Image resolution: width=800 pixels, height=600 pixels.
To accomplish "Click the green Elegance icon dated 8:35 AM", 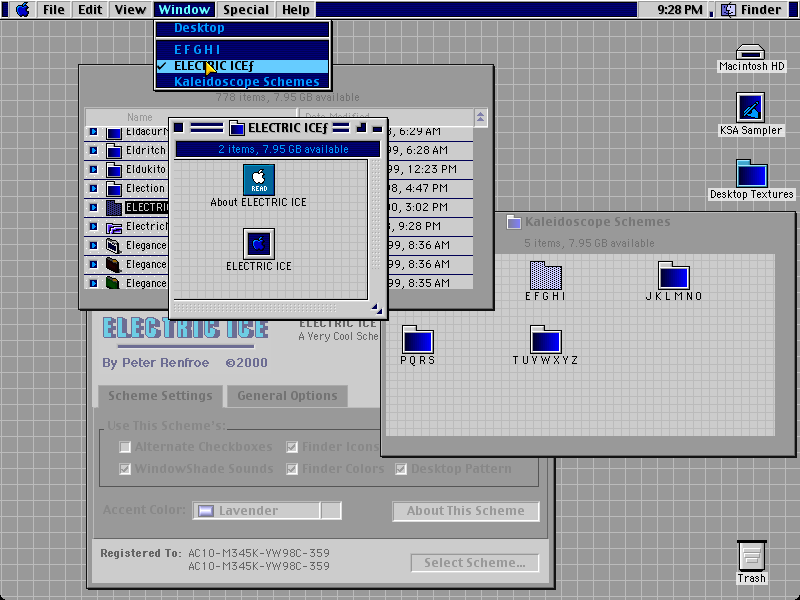I will [x=113, y=283].
